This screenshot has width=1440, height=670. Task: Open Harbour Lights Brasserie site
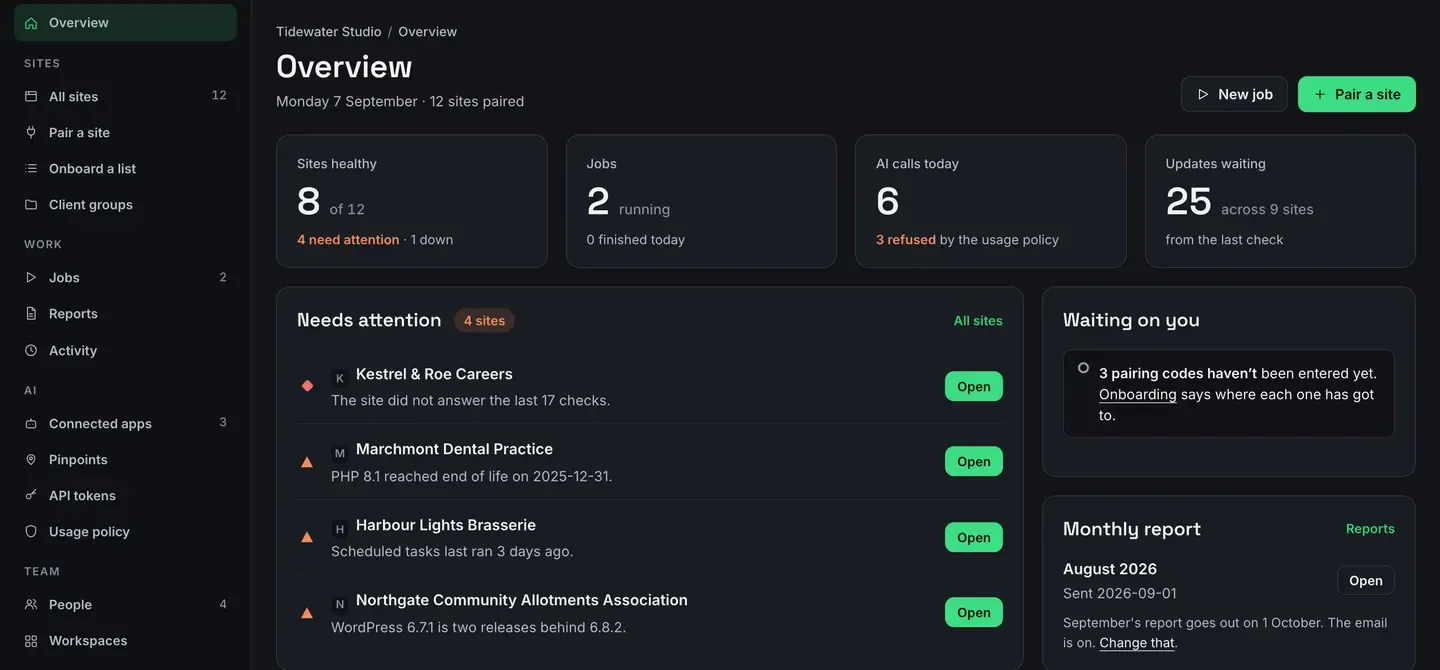pos(974,537)
